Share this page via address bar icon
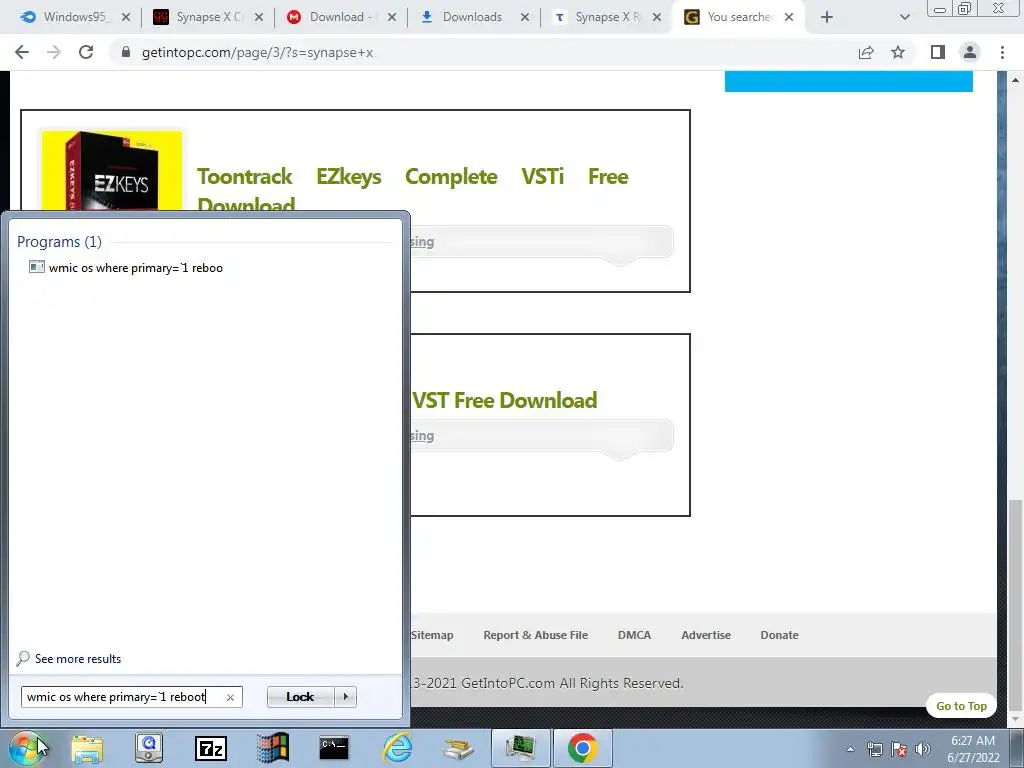1024x768 pixels. [x=866, y=52]
